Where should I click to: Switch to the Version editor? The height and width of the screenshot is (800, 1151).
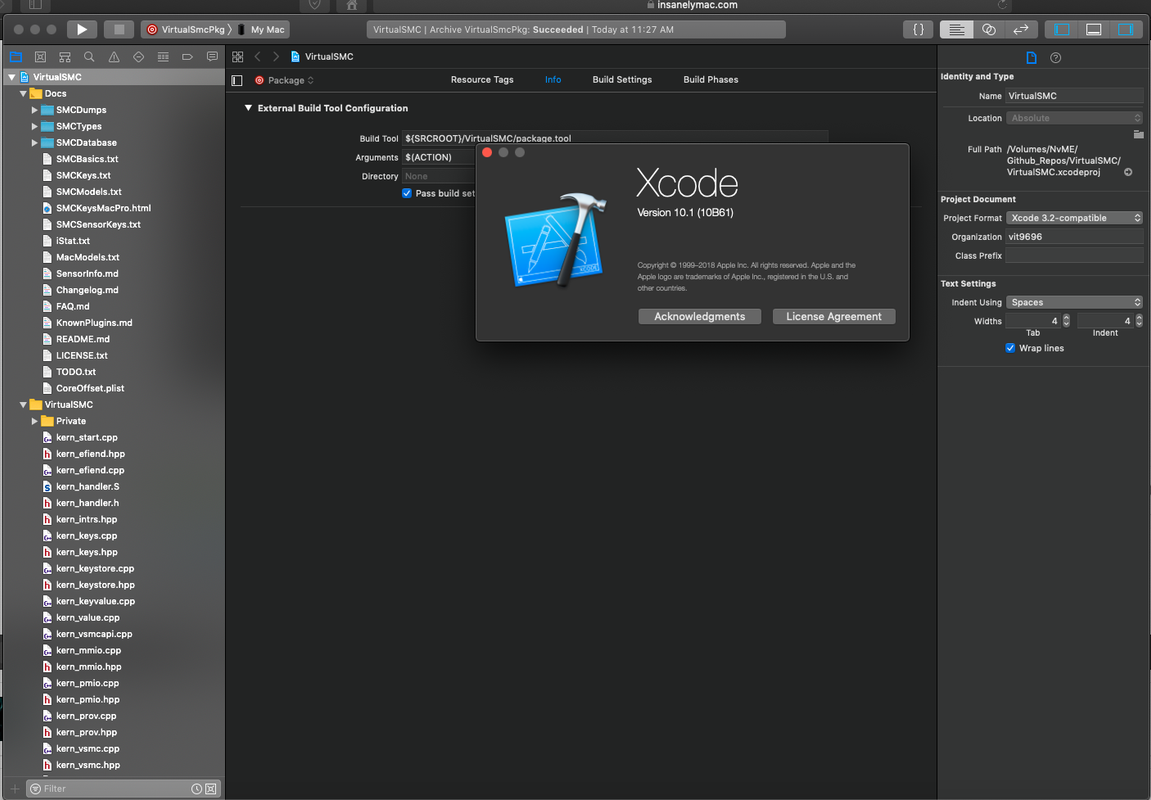point(1020,29)
